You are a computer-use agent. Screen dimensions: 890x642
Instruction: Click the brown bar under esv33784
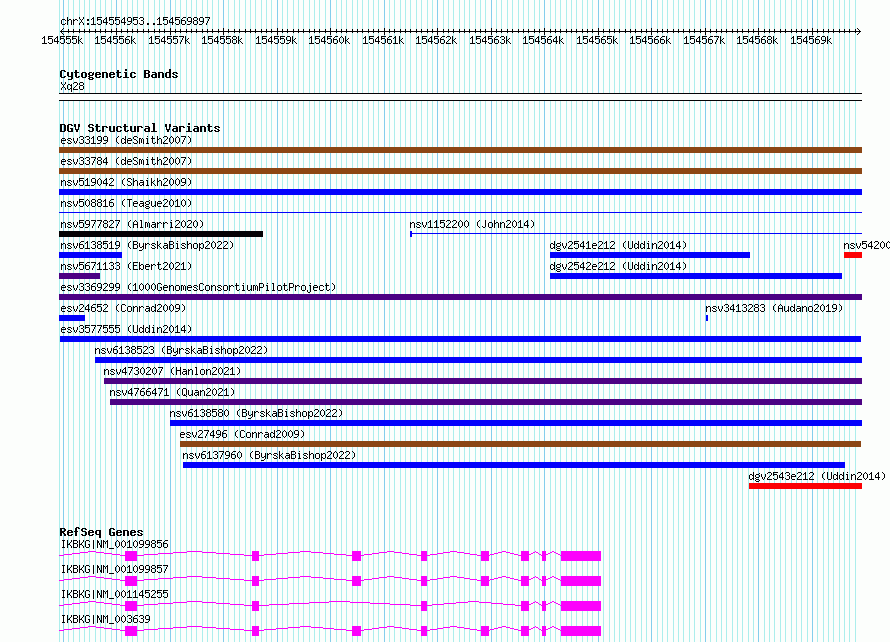coord(460,171)
